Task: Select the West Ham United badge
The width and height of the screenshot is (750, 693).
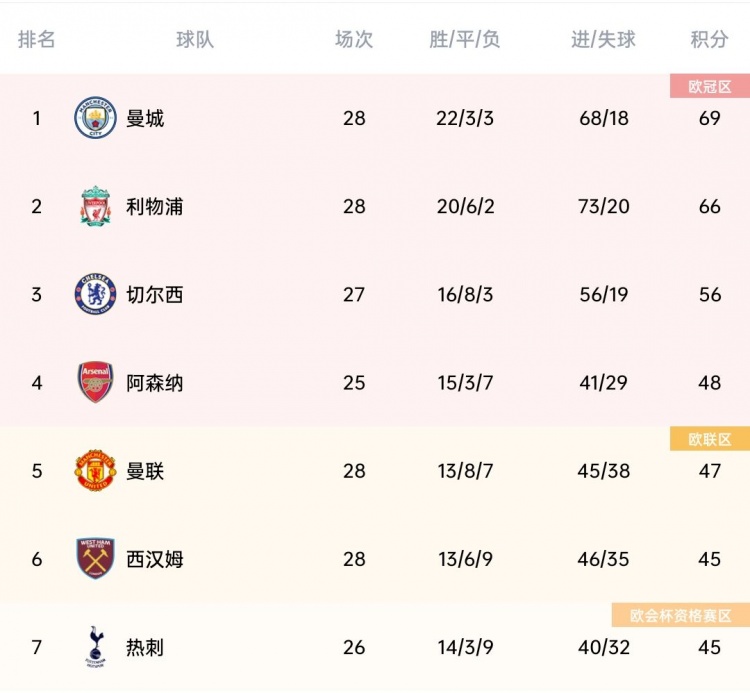Action: coord(96,558)
